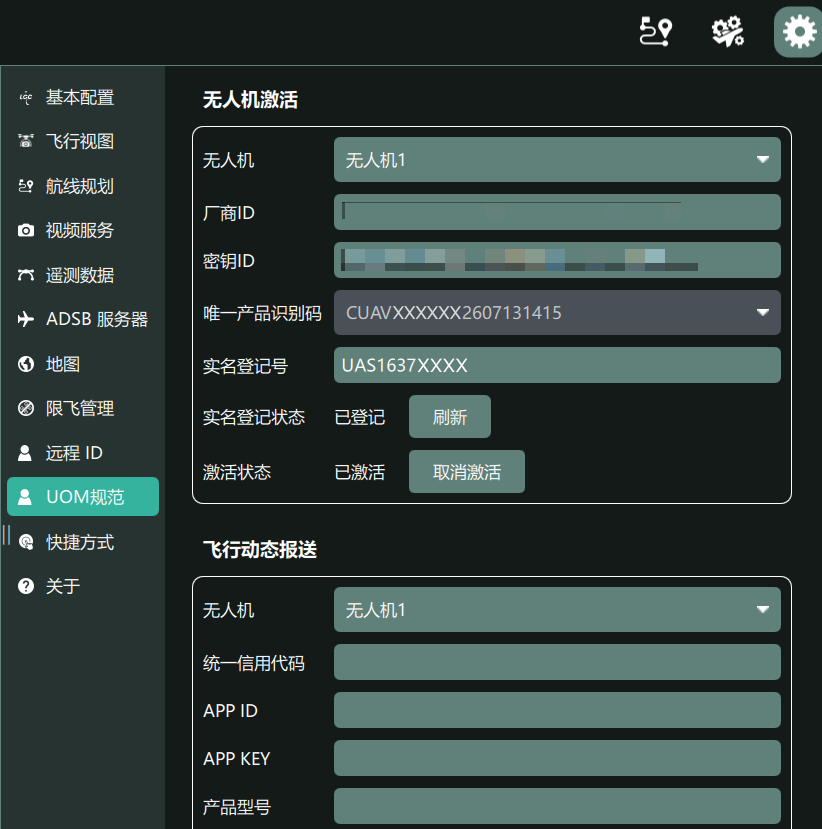Select 远程 ID in sidebar
Screen dimensions: 822x829
83,453
